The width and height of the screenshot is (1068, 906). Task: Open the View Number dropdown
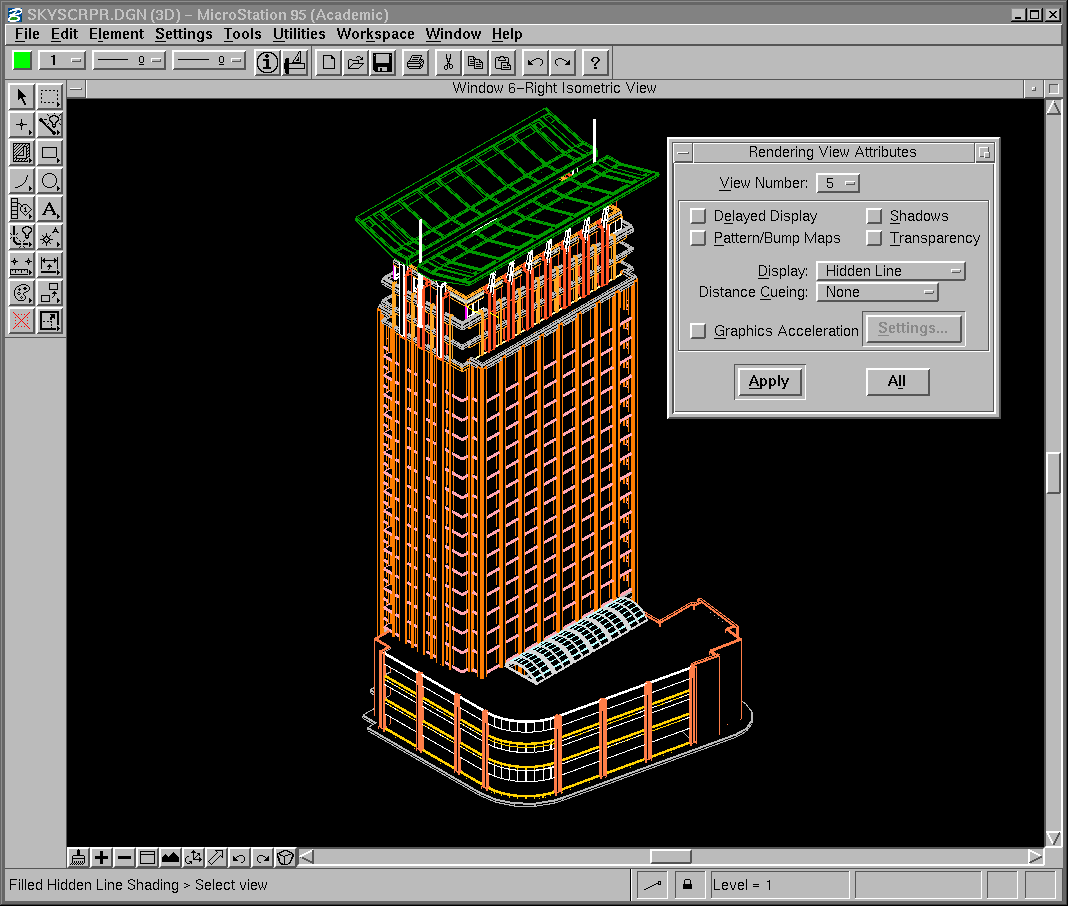(838, 183)
